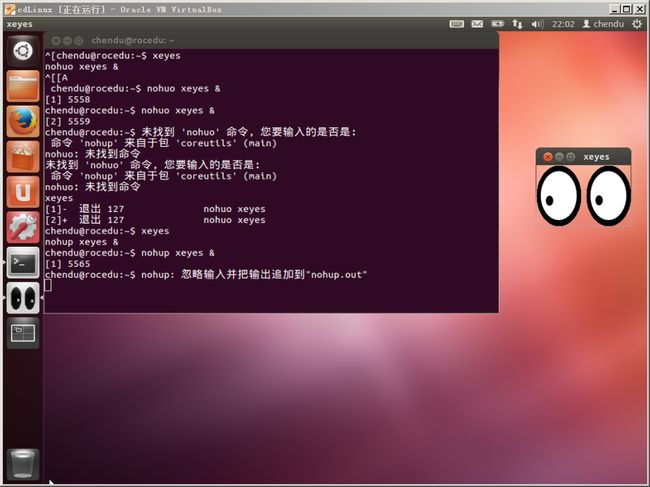Click the text '[1] 5565' in terminal
The width and height of the screenshot is (650, 487).
click(68, 264)
